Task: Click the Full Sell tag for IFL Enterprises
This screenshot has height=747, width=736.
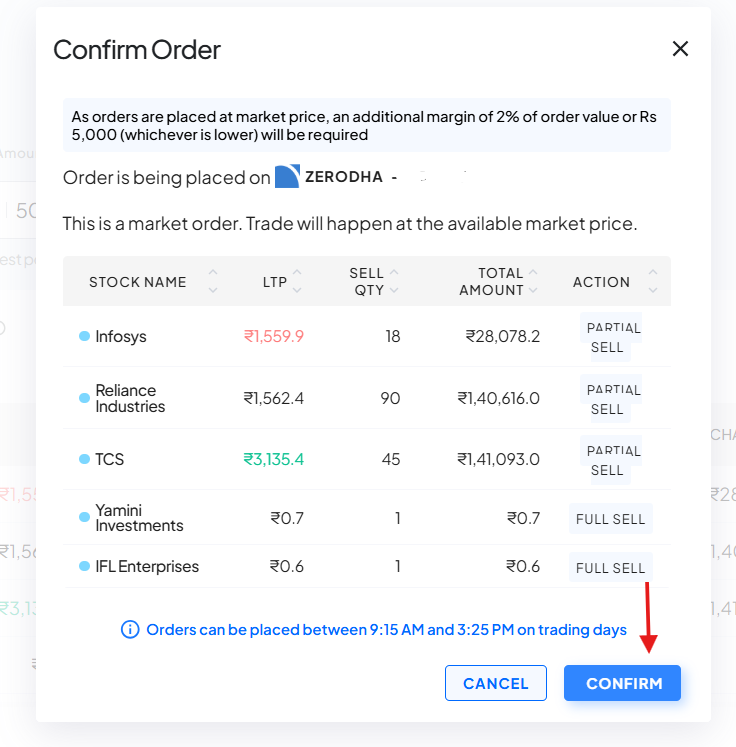Action: coord(610,568)
